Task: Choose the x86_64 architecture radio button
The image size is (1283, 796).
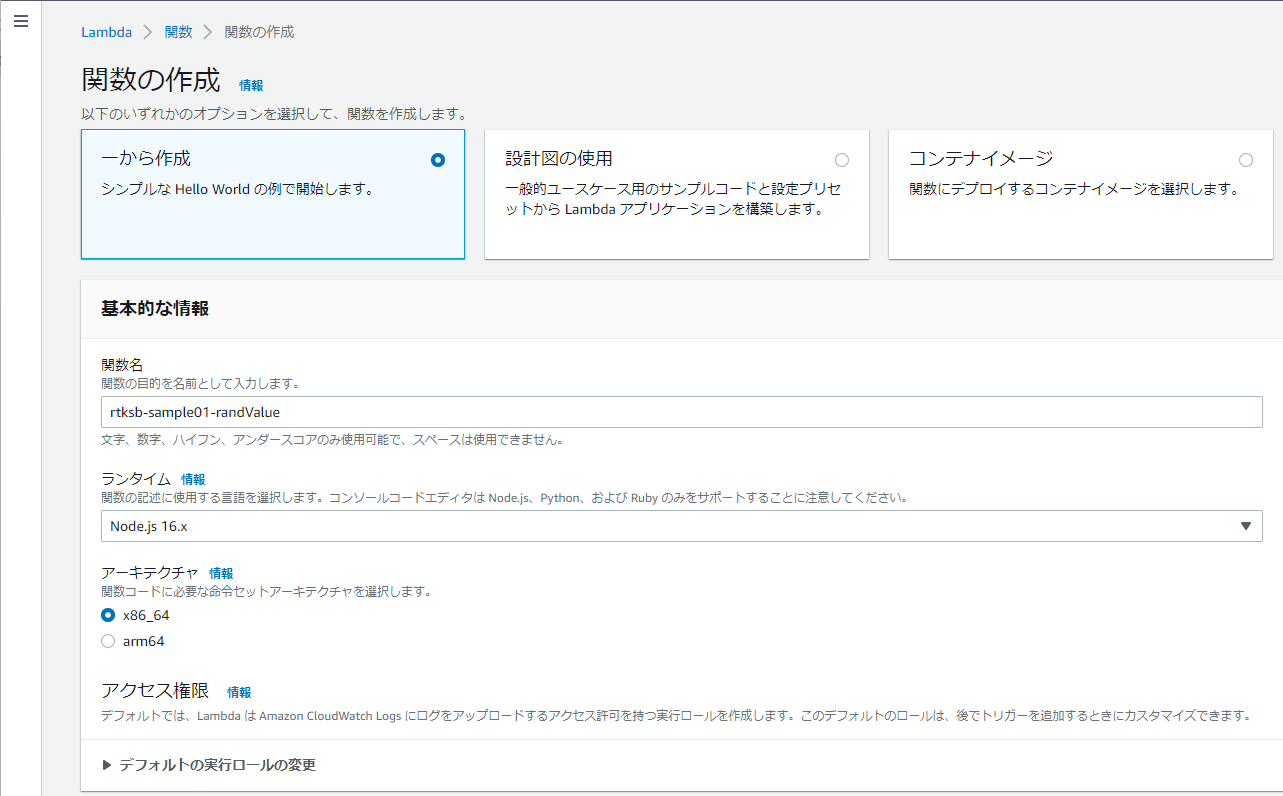Action: (x=108, y=615)
